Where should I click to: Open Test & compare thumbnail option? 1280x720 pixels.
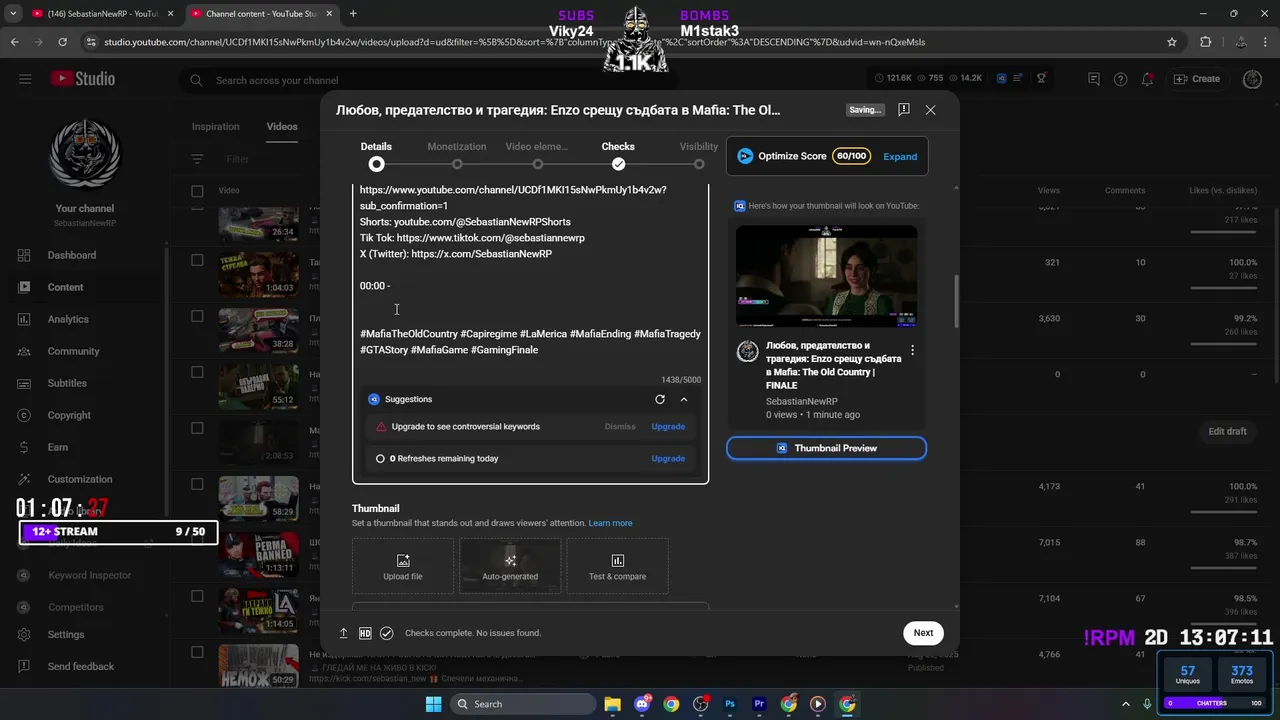coord(617,566)
